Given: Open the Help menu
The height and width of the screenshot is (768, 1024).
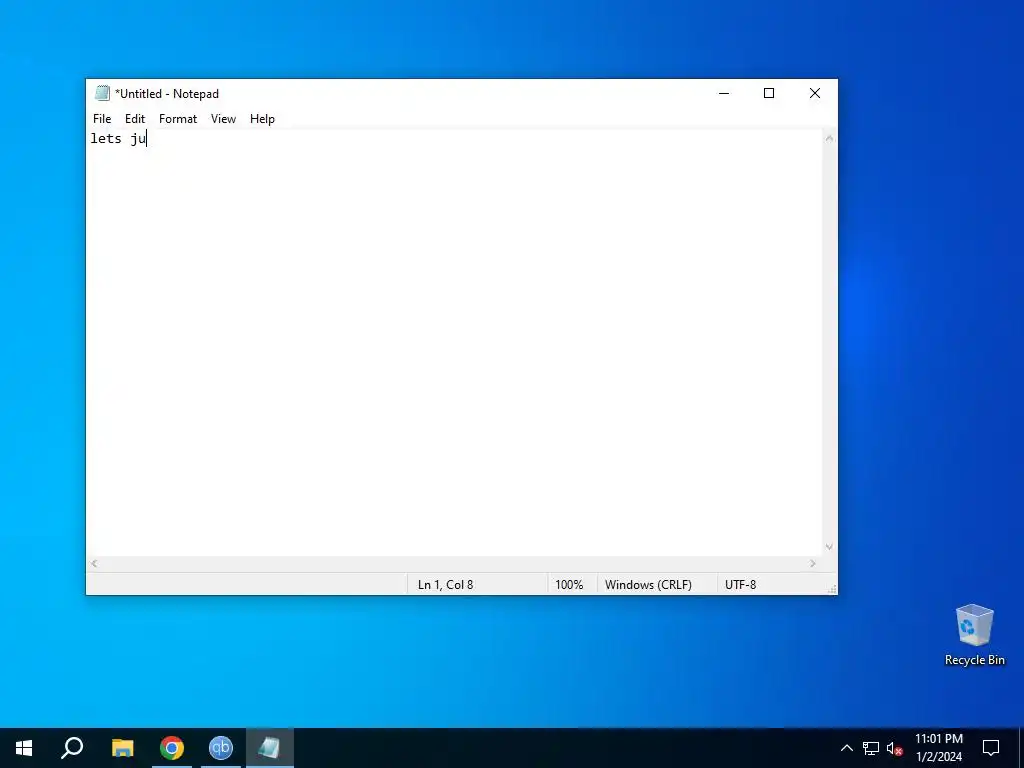Looking at the screenshot, I should click(262, 119).
